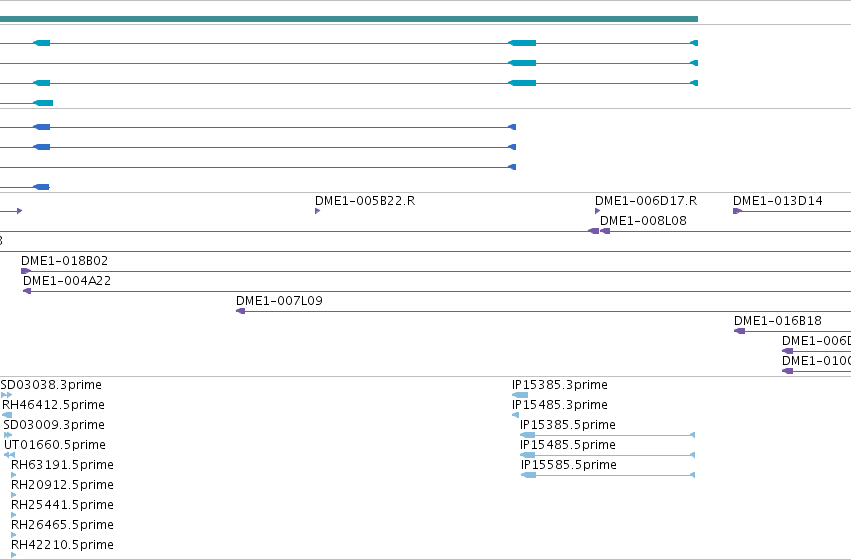Click the SD03009.3prime label
The width and height of the screenshot is (851, 560).
tap(54, 425)
